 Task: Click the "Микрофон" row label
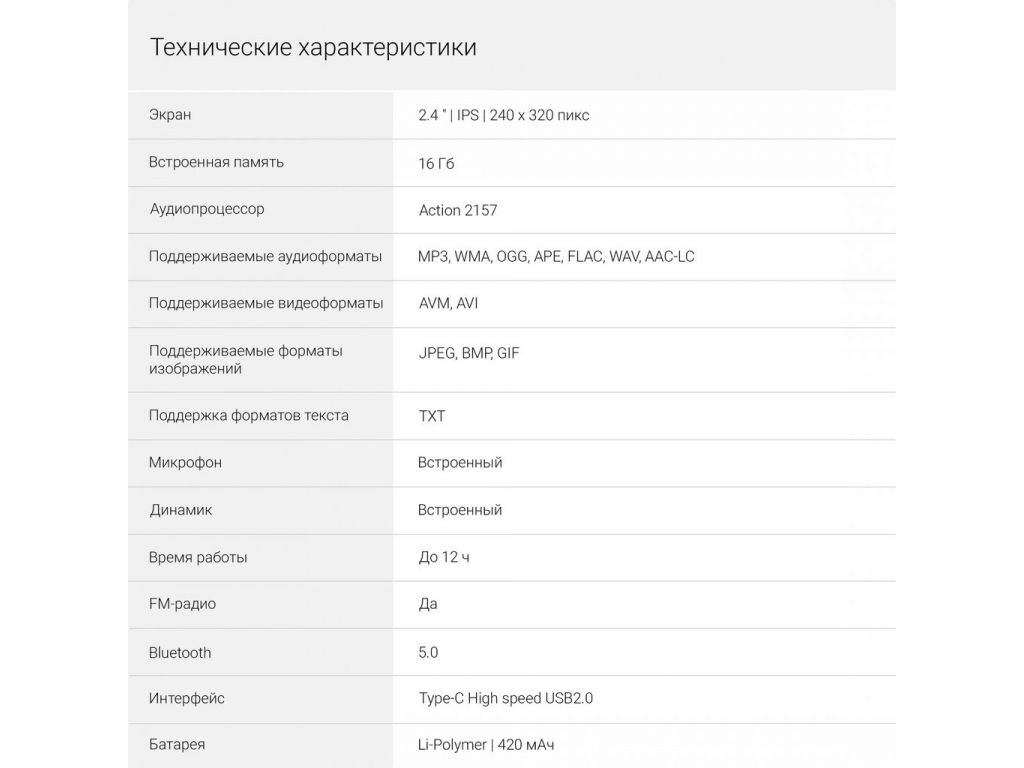tap(185, 462)
